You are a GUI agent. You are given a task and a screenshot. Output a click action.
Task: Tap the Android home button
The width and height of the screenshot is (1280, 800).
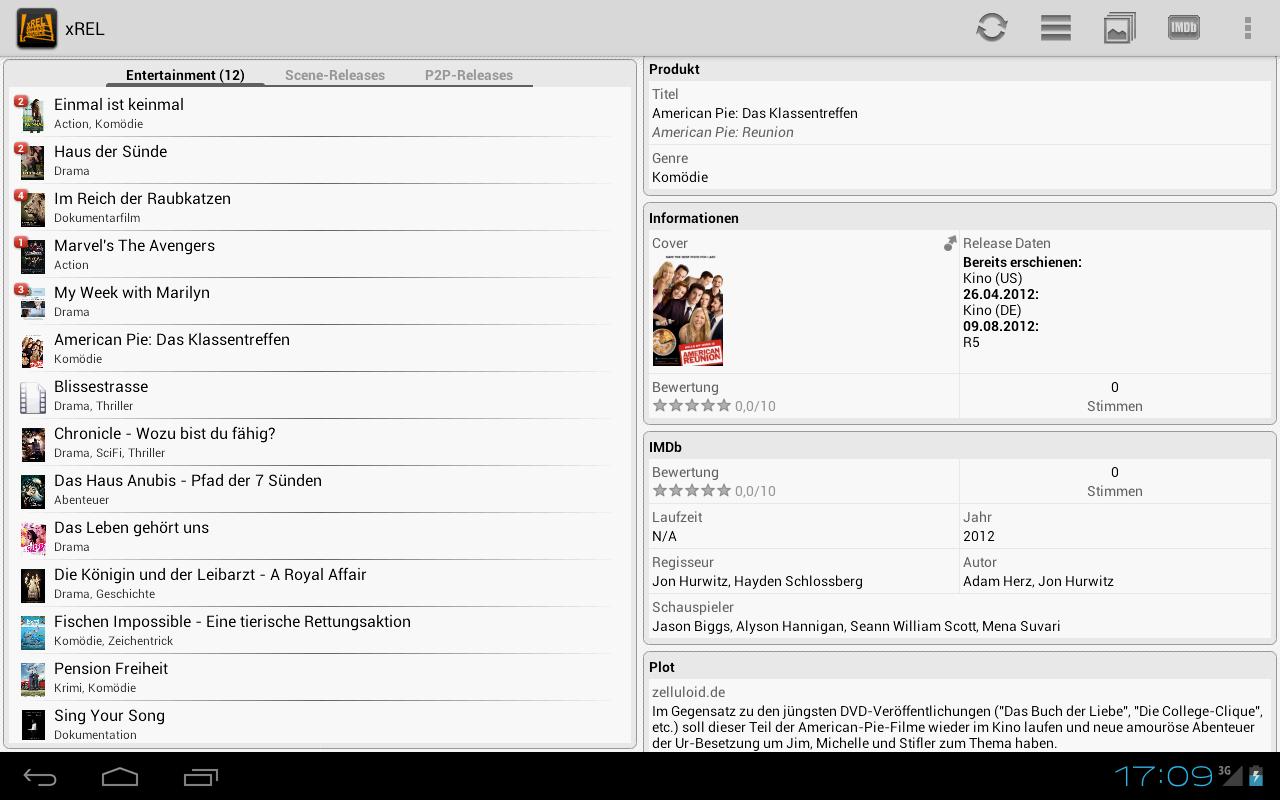tap(120, 777)
